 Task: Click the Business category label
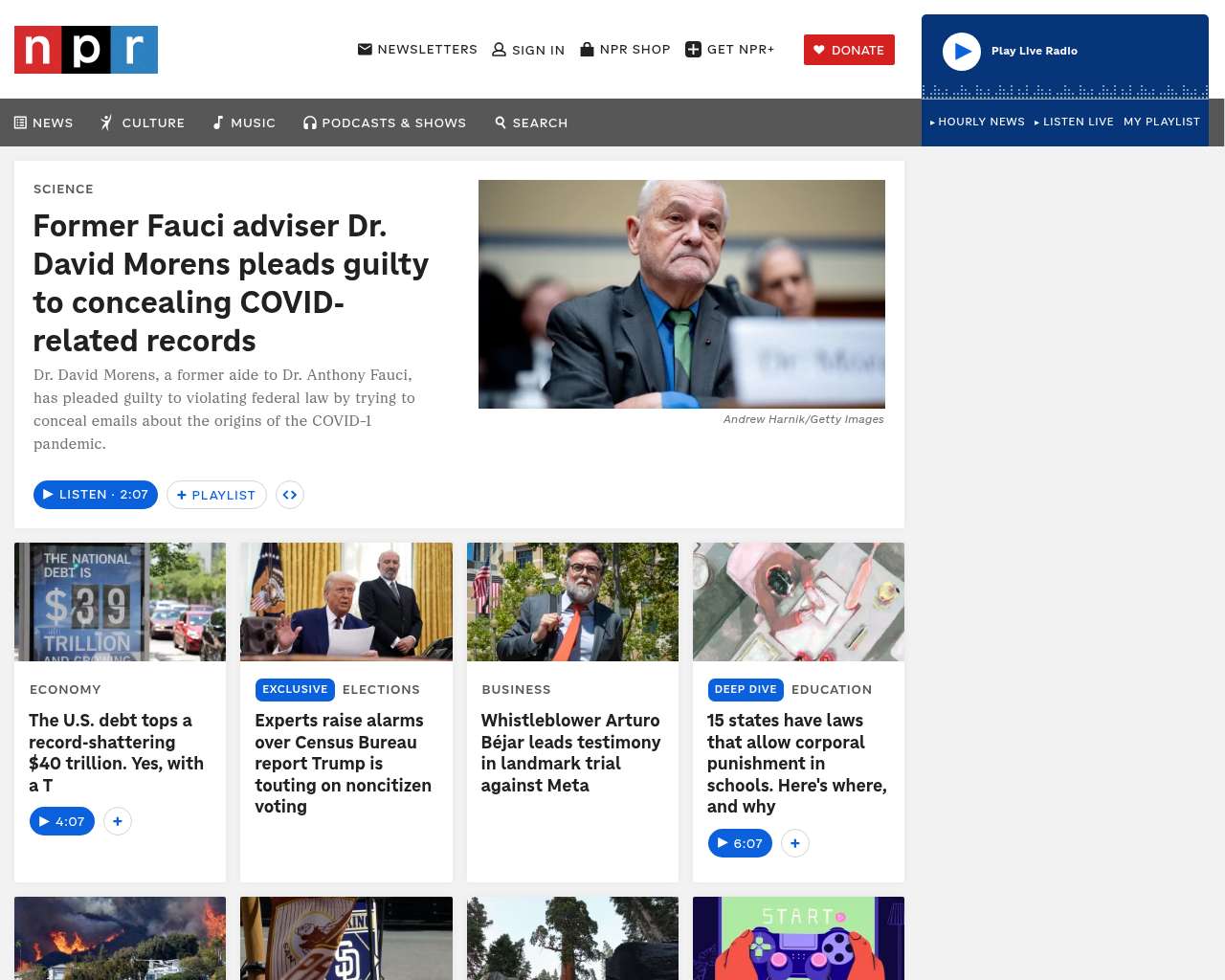517,689
